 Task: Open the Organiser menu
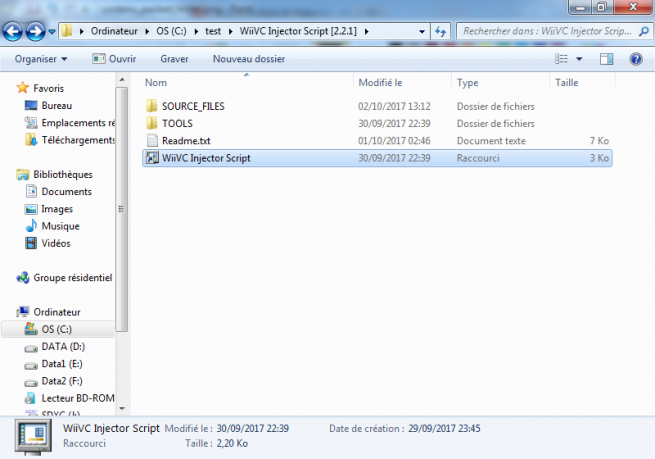coord(41,59)
